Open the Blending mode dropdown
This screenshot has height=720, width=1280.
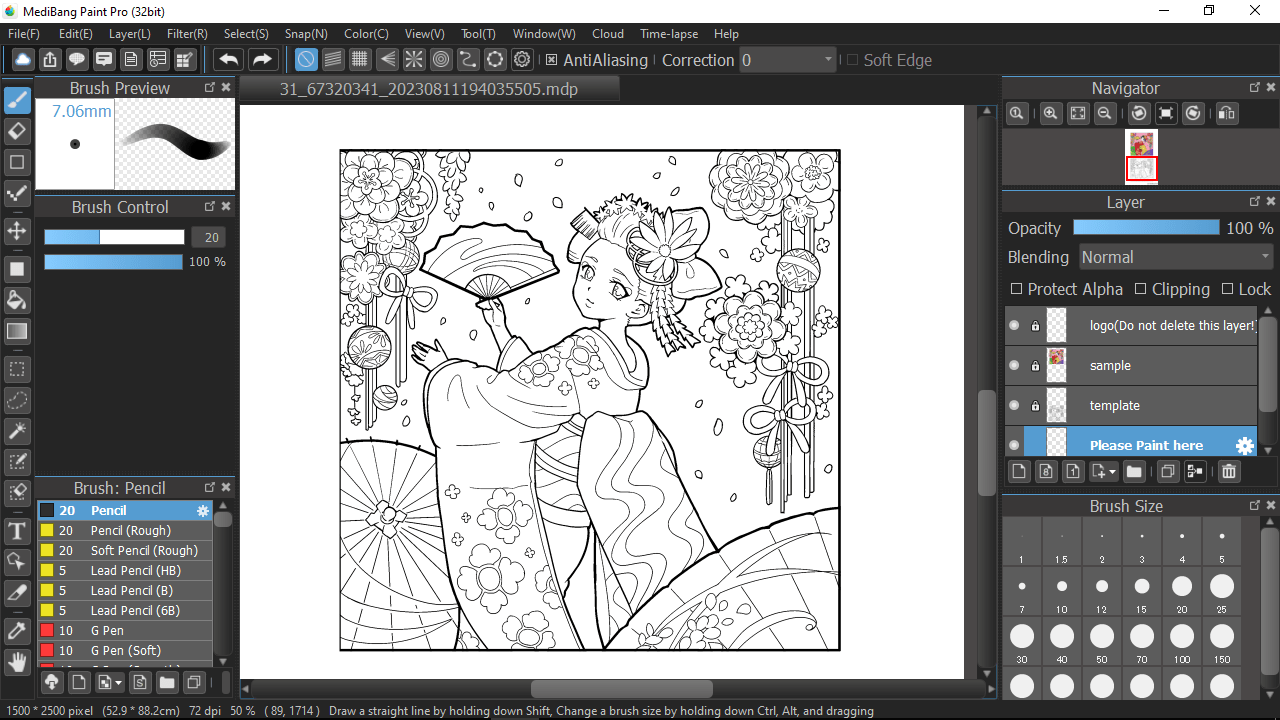click(1176, 257)
